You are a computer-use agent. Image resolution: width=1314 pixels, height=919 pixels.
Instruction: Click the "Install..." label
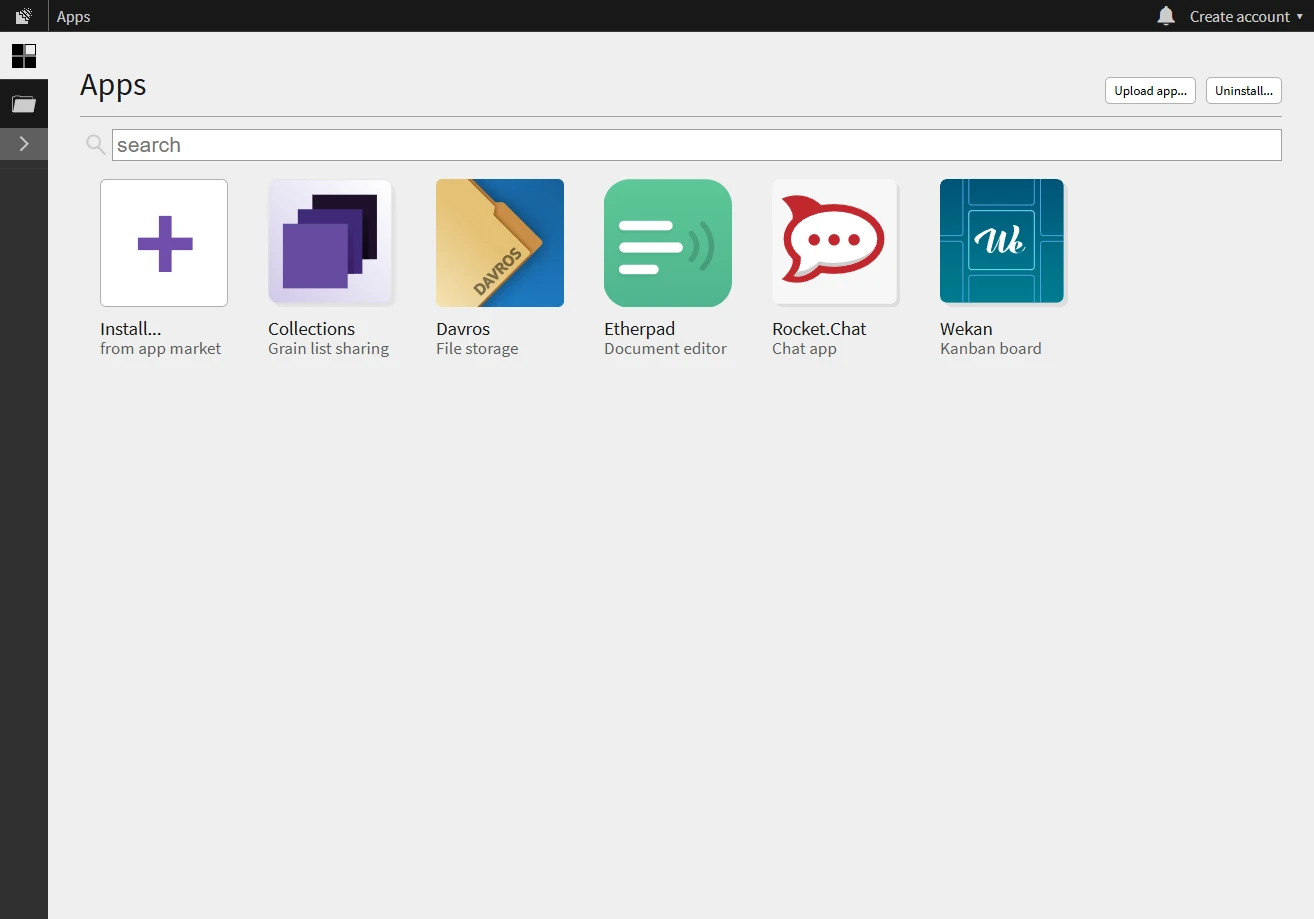[x=130, y=329]
